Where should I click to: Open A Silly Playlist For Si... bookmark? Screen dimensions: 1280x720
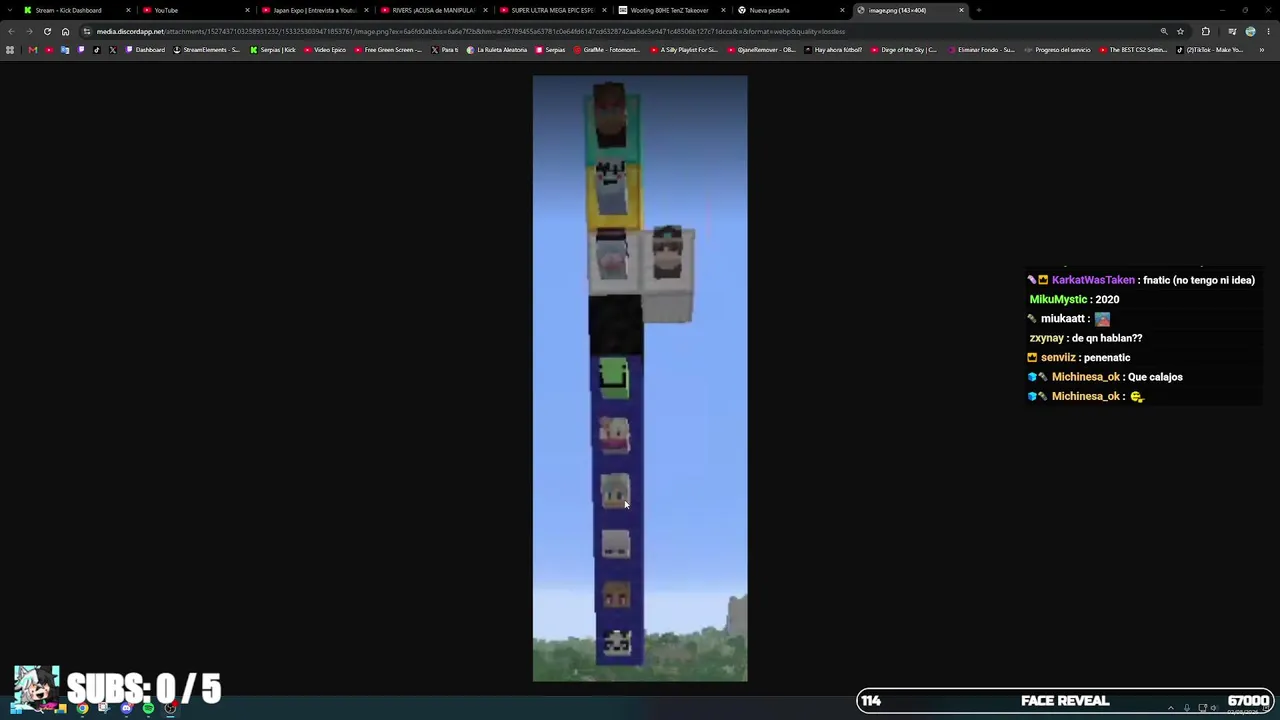(683, 50)
